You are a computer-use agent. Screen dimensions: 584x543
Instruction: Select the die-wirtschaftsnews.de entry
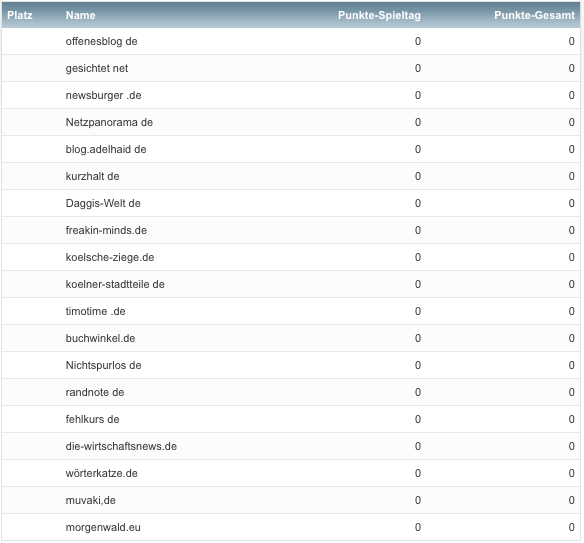121,447
